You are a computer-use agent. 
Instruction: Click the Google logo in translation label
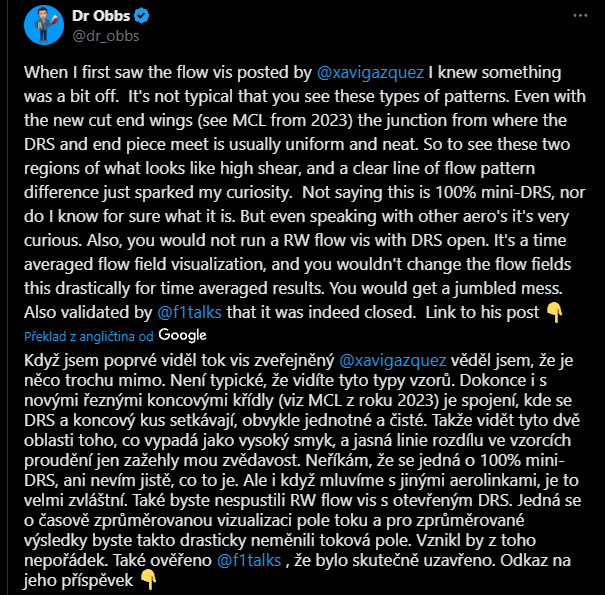(x=182, y=334)
